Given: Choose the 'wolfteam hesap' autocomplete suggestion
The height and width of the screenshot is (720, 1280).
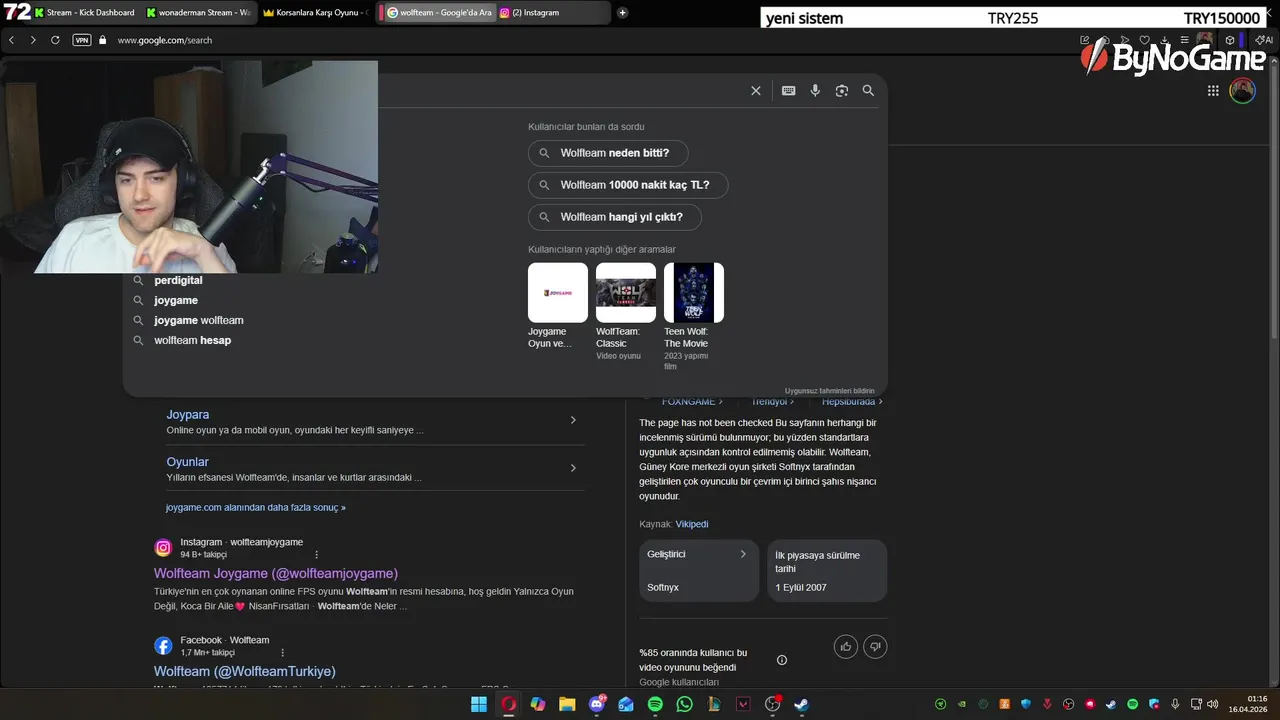Looking at the screenshot, I should 192,341.
